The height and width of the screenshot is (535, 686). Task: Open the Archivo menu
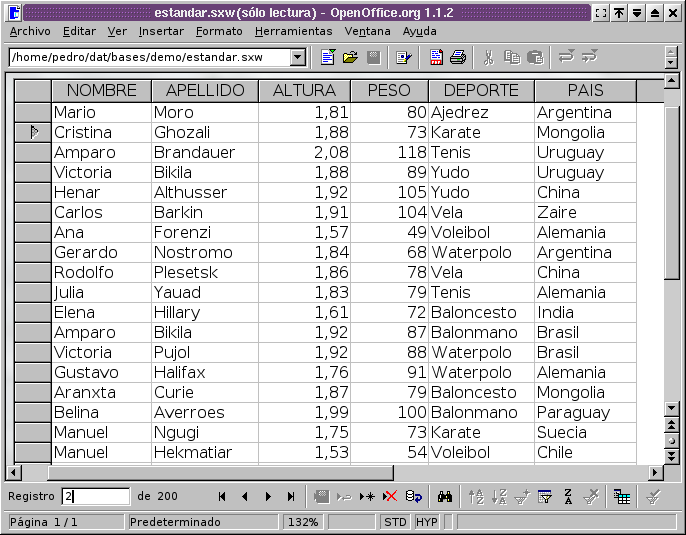point(29,31)
